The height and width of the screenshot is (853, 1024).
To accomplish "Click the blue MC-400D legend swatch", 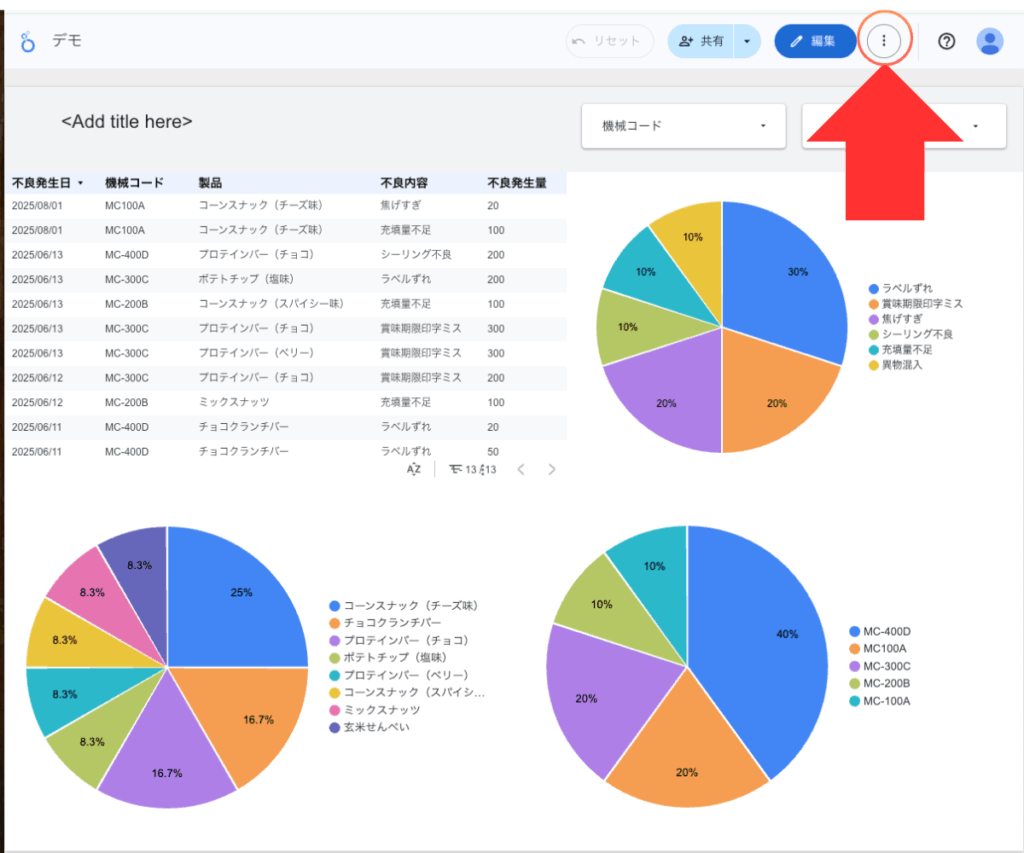I will [854, 632].
